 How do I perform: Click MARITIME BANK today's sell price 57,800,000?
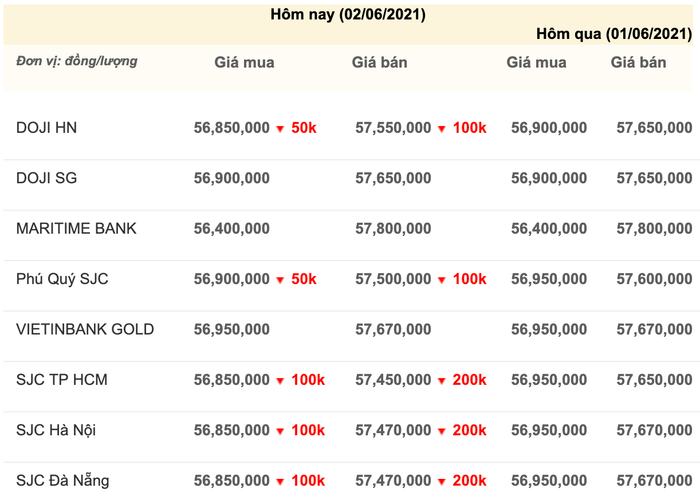393,229
